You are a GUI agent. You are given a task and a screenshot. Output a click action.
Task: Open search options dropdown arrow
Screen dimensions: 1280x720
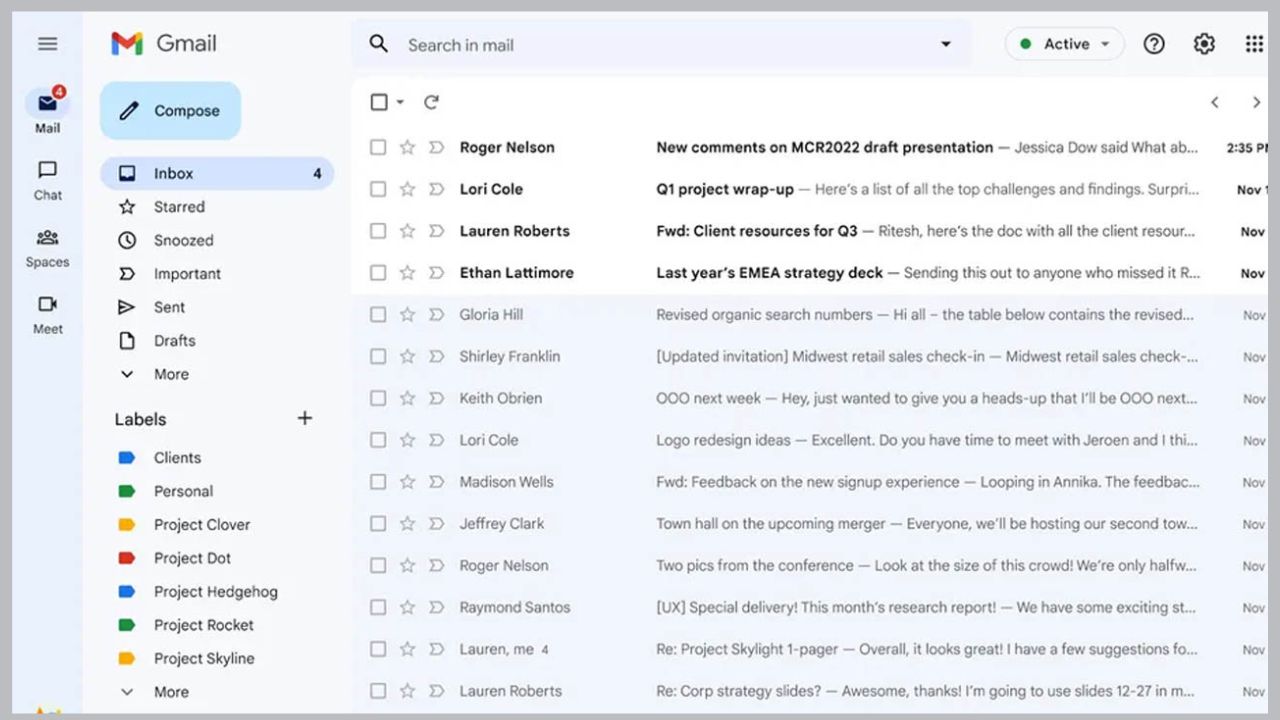[x=945, y=44]
